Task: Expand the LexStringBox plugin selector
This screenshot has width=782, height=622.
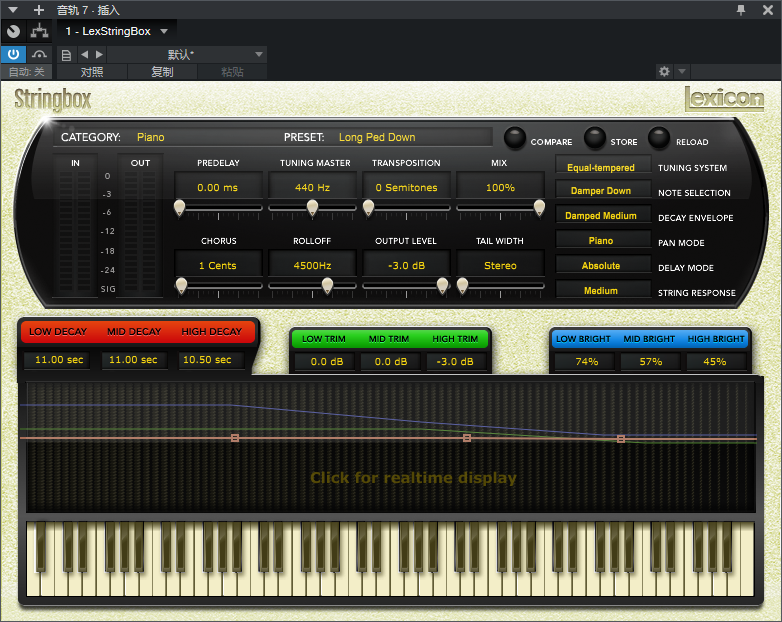Action: pyautogui.click(x=117, y=31)
